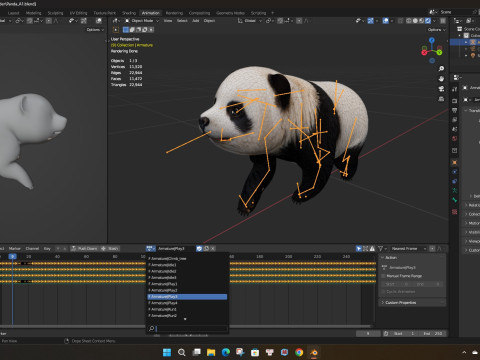The height and width of the screenshot is (360, 480).
Task: Click the red X axis on navigation gizmo
Action: 424,53
